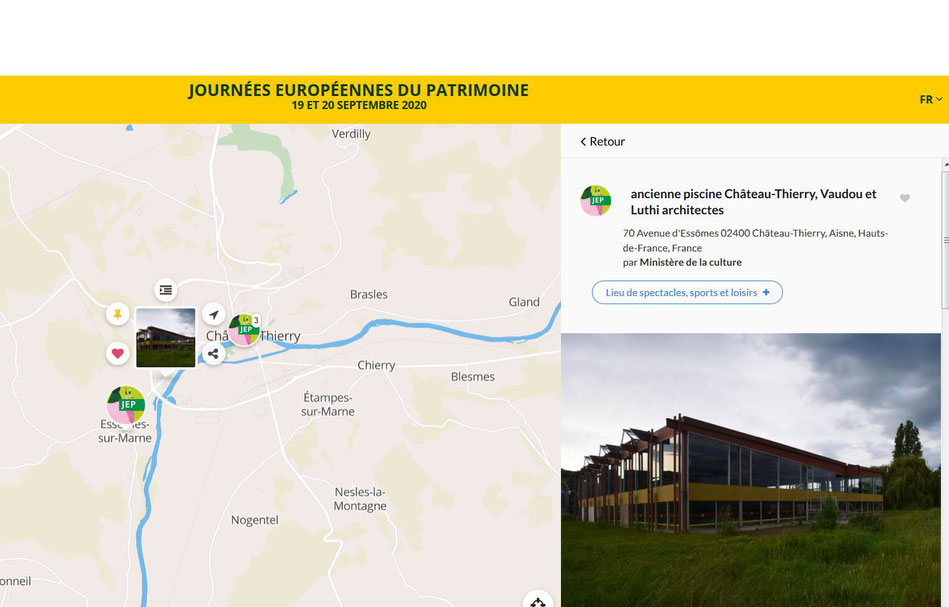Open the building thumbnail on the map

coord(166,338)
